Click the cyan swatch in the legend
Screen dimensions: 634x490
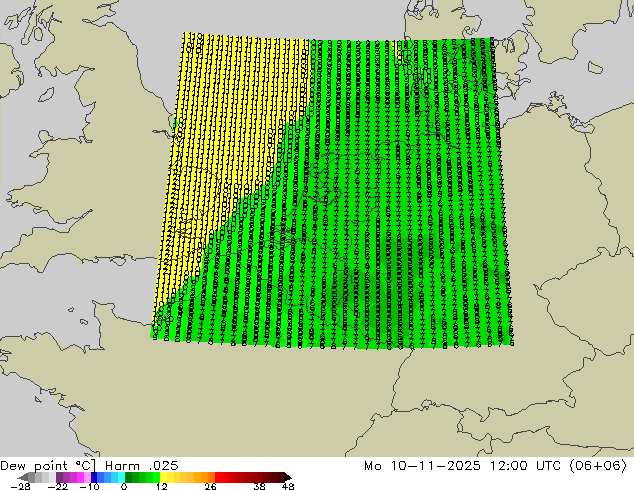tap(121, 477)
